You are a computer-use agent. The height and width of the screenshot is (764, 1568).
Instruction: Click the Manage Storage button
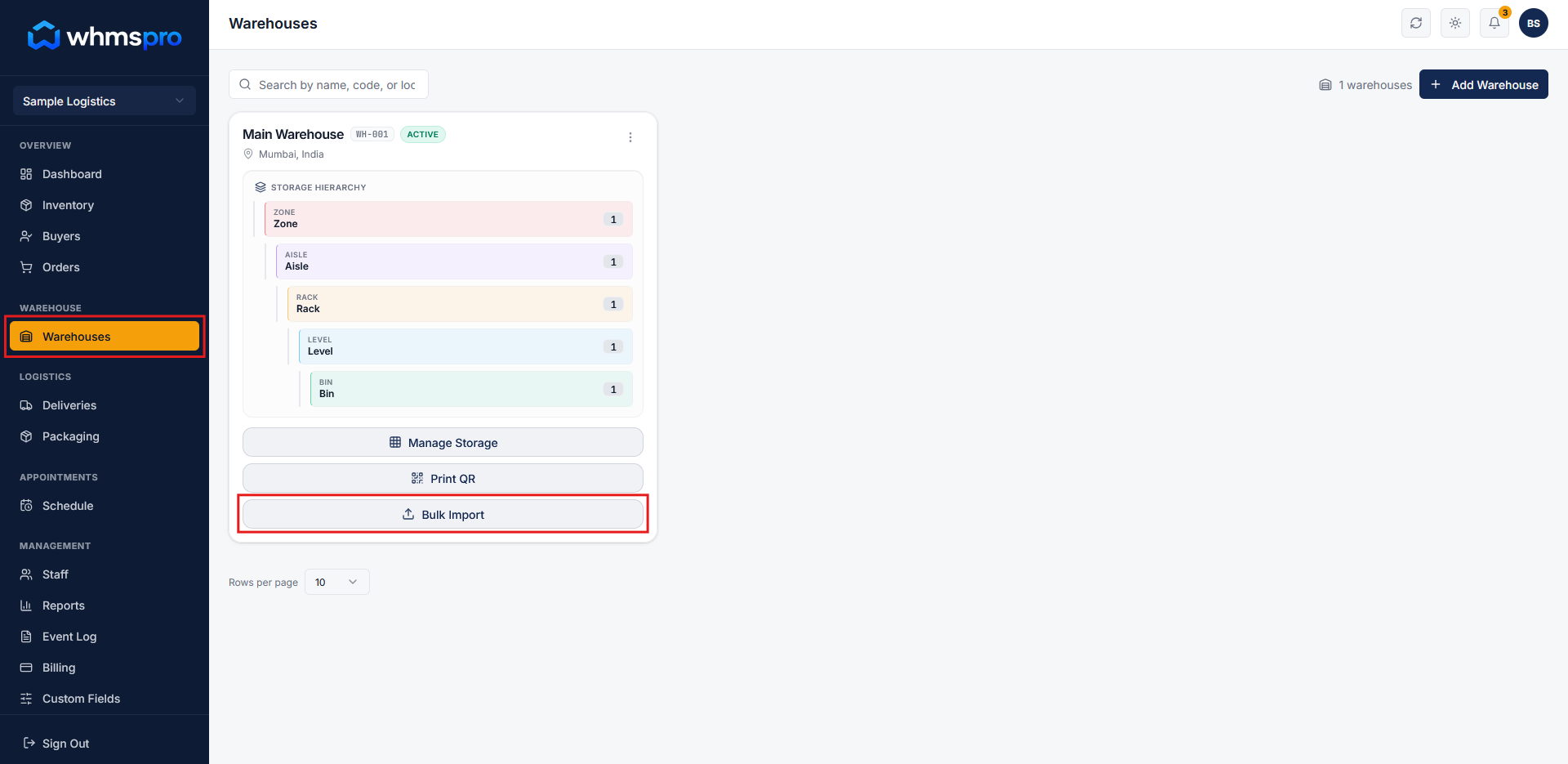pyautogui.click(x=443, y=442)
